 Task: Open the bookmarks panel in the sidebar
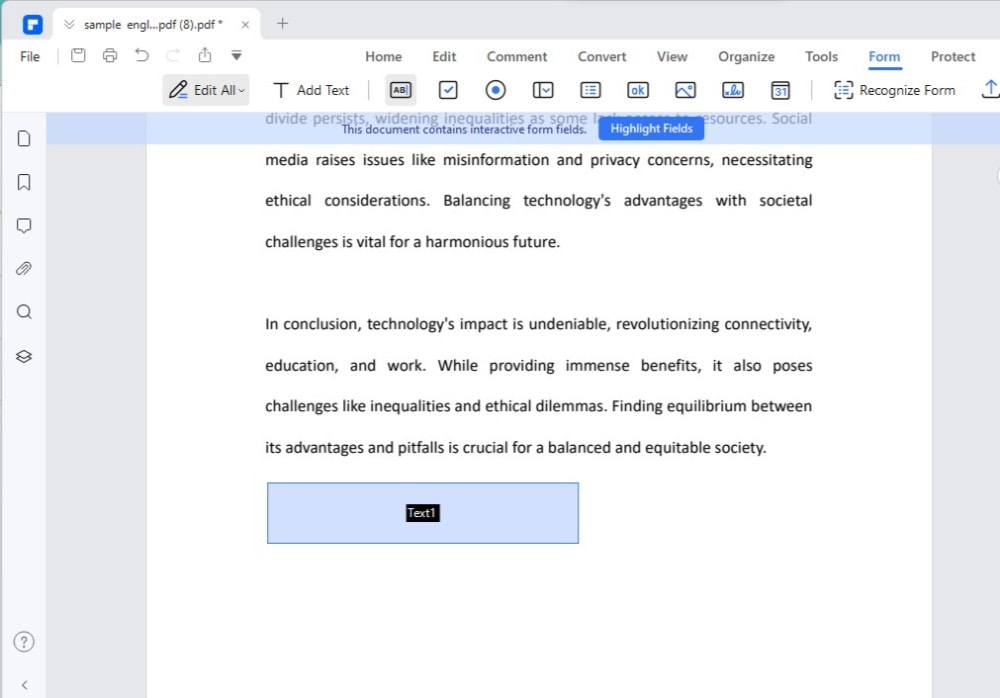[x=24, y=182]
